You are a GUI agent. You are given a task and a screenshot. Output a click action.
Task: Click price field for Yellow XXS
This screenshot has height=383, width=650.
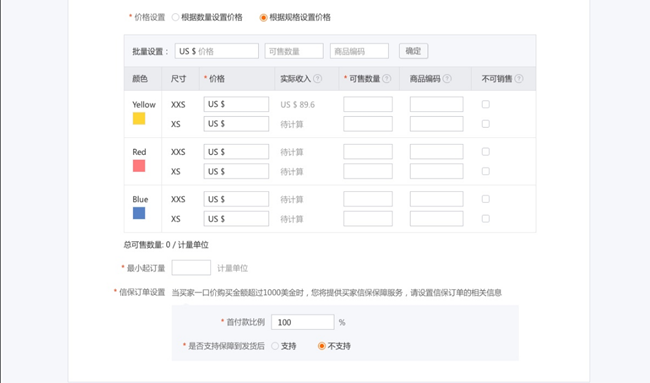[x=236, y=104]
